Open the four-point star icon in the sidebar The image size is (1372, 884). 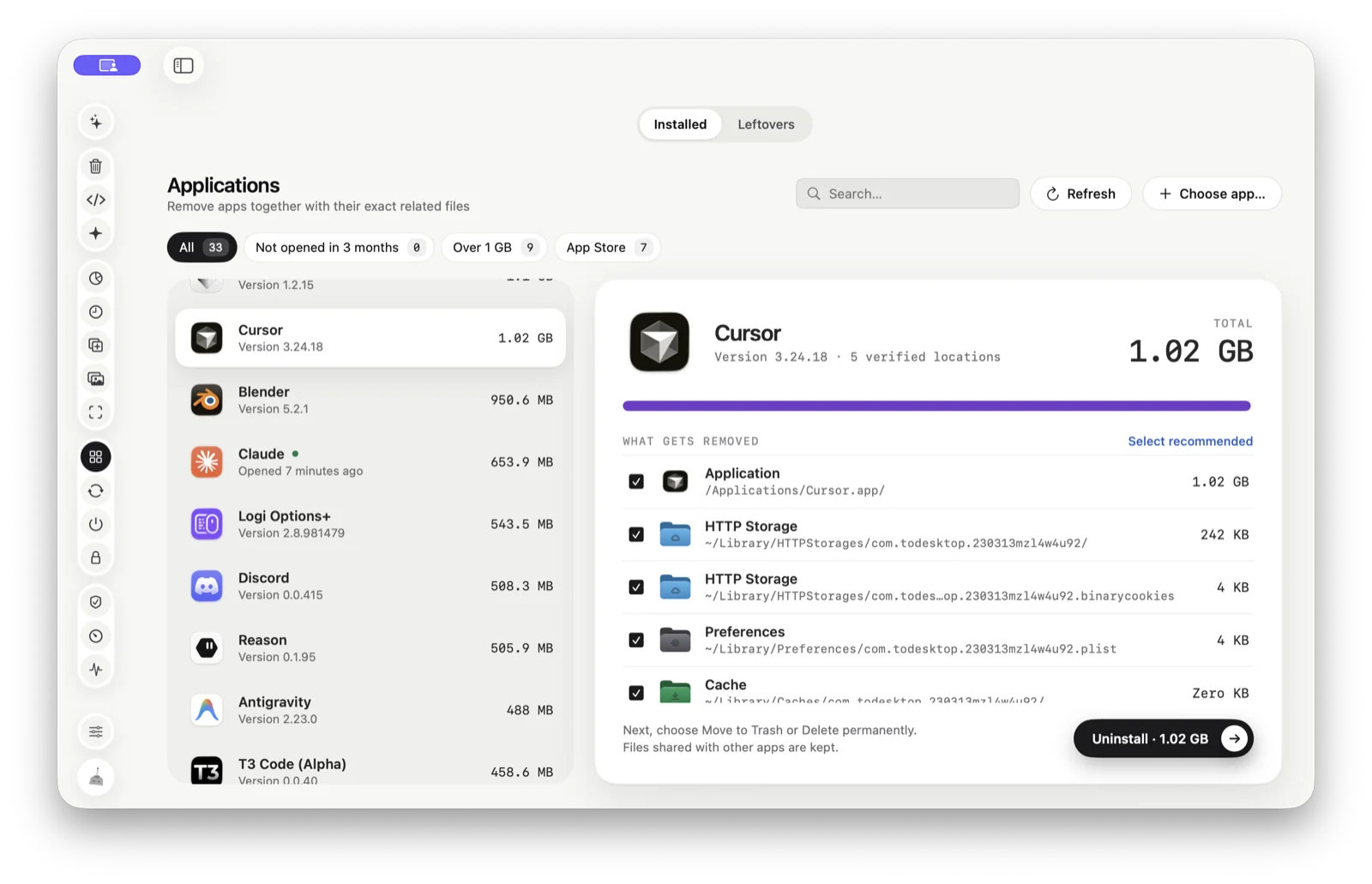[x=96, y=233]
